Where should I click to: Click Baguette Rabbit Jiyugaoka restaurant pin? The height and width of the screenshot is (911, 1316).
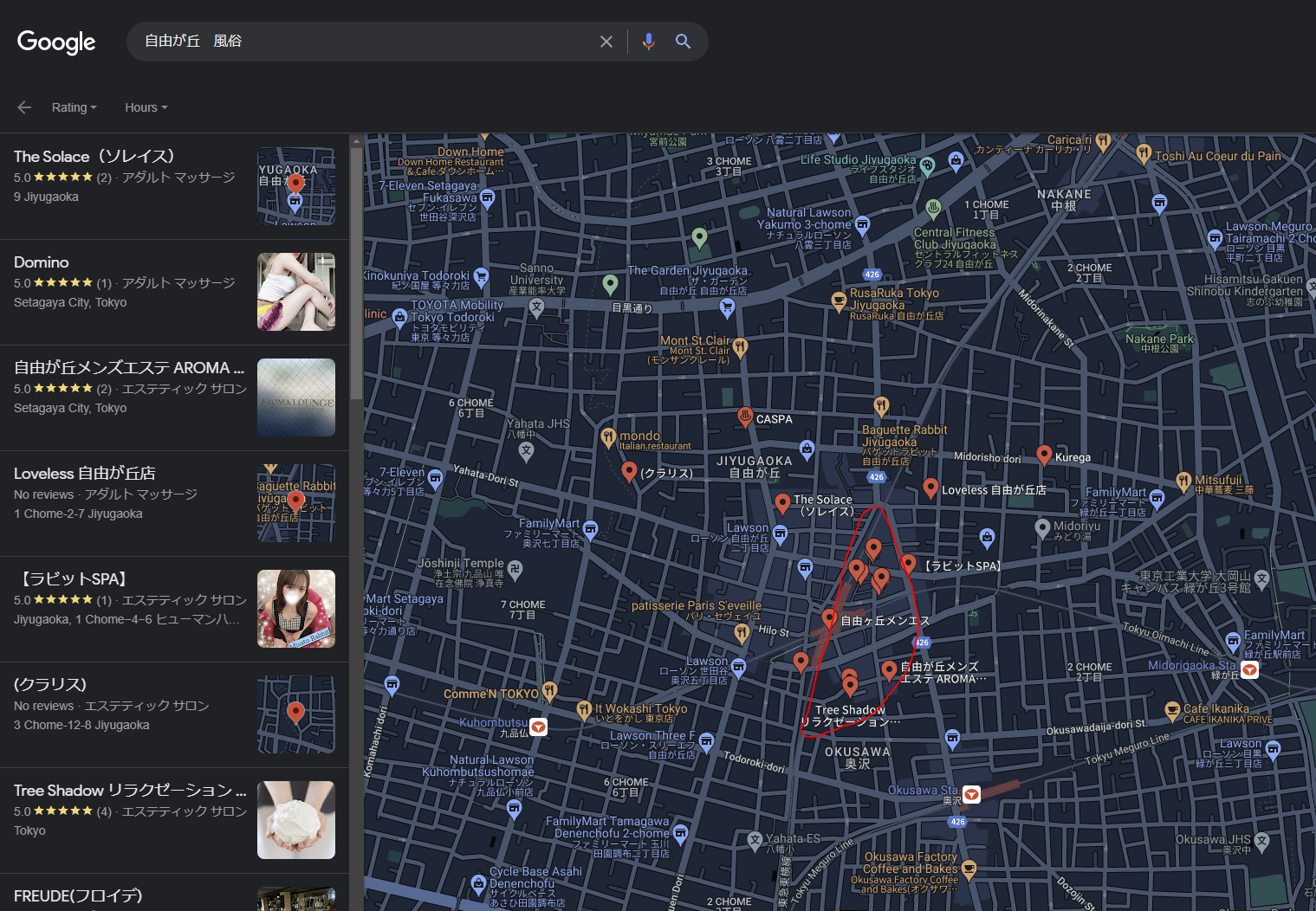pyautogui.click(x=881, y=405)
